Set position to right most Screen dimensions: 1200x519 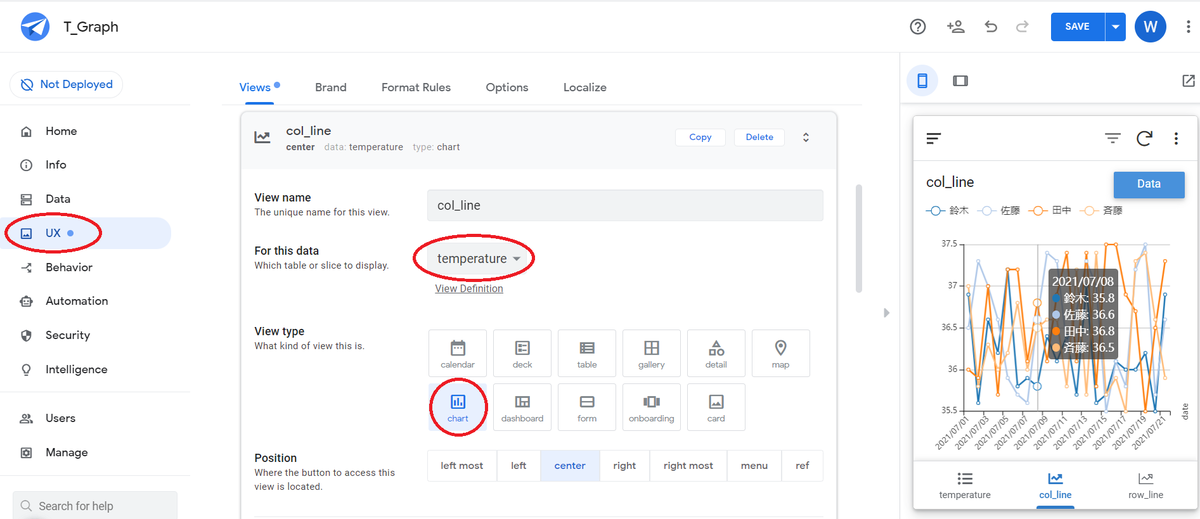(689, 466)
